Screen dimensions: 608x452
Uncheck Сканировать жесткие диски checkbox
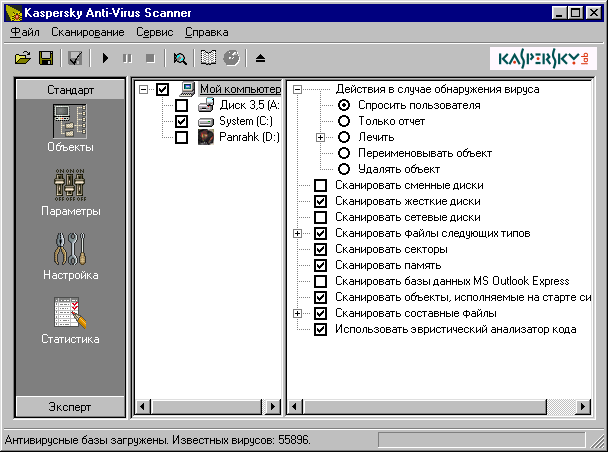[x=320, y=201]
